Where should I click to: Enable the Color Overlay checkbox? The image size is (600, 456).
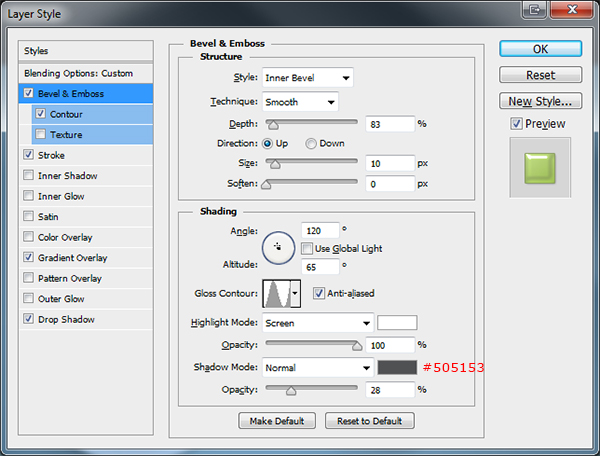coord(29,236)
